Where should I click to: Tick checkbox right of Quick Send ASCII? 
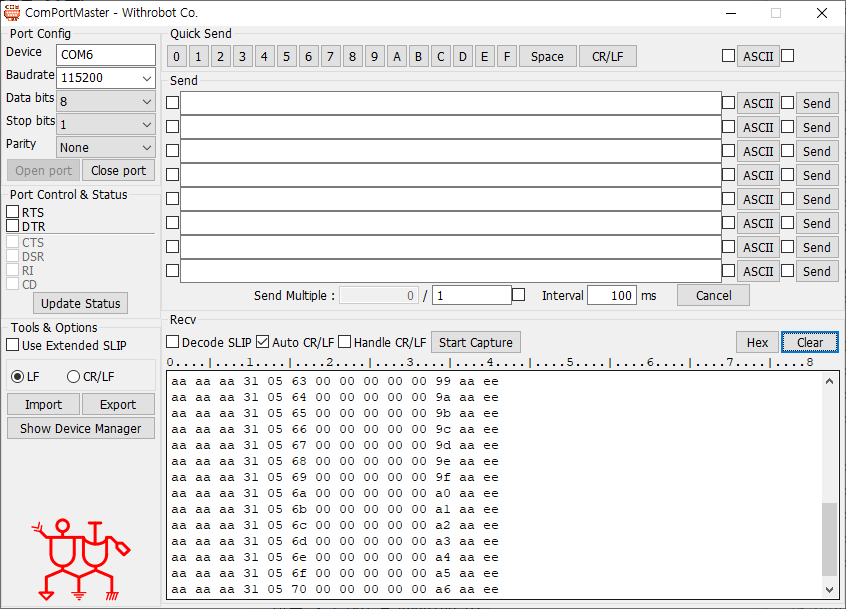(x=788, y=56)
